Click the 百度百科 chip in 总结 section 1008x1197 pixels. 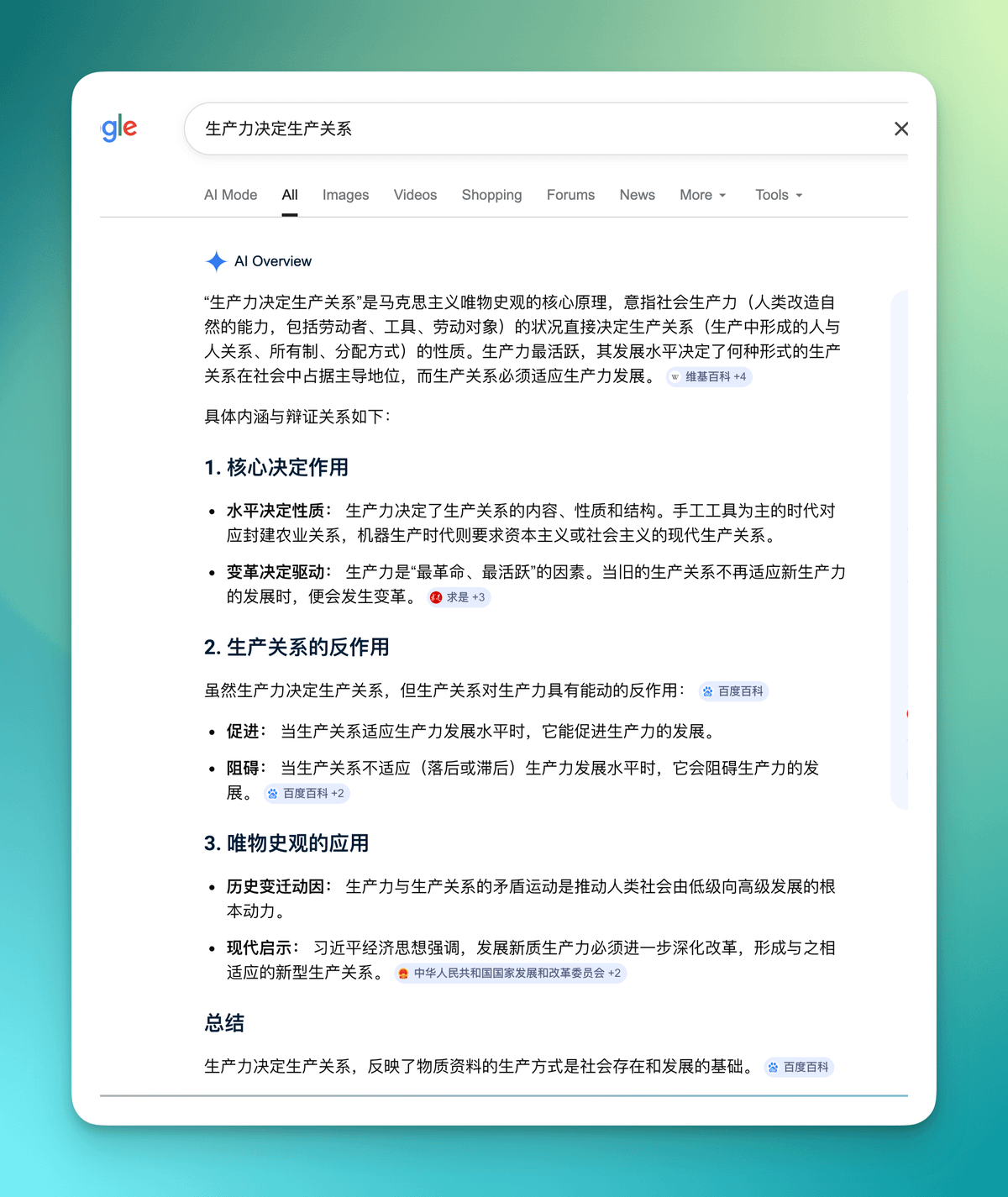click(x=799, y=1067)
